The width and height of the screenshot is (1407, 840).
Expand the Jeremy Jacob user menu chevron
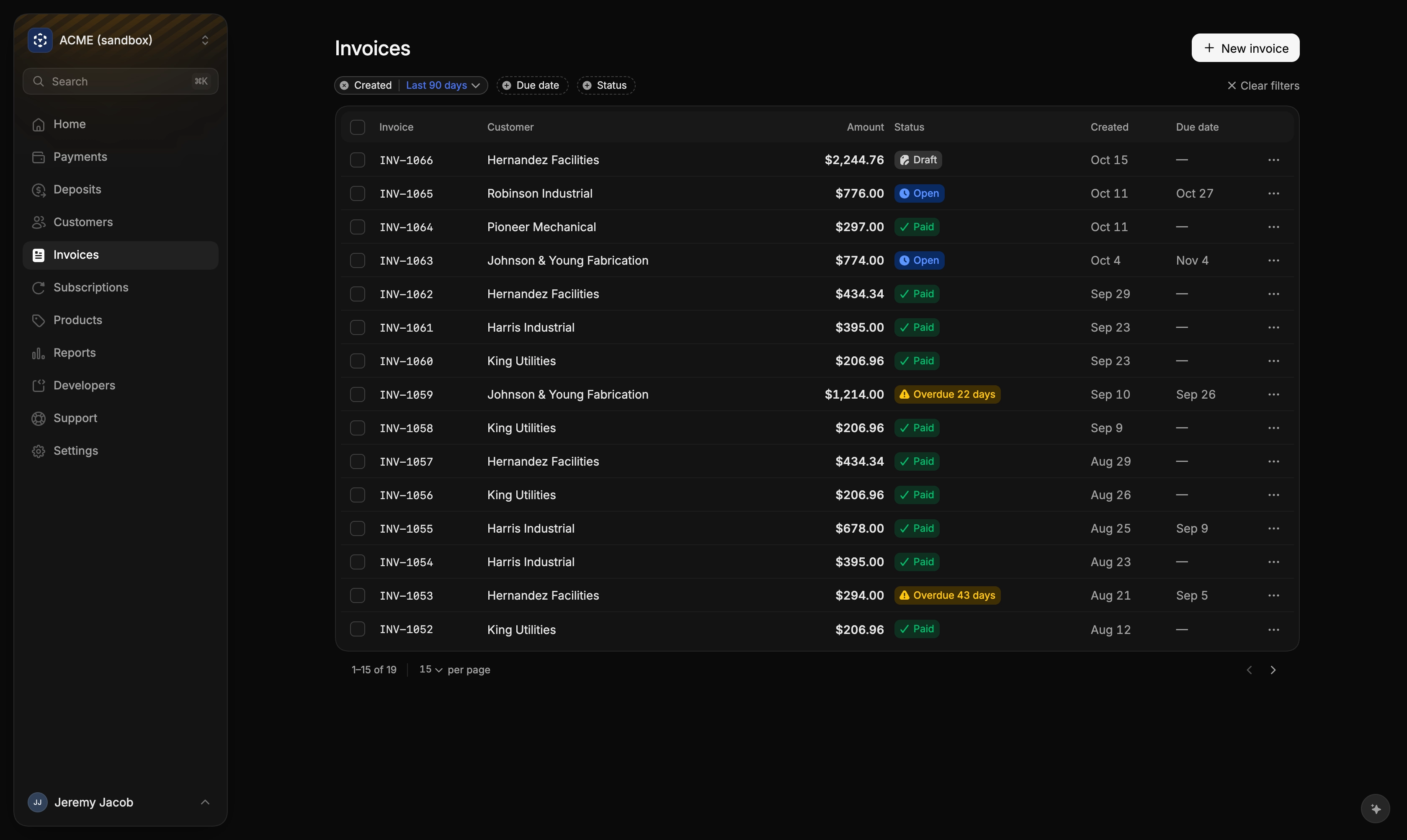point(206,802)
